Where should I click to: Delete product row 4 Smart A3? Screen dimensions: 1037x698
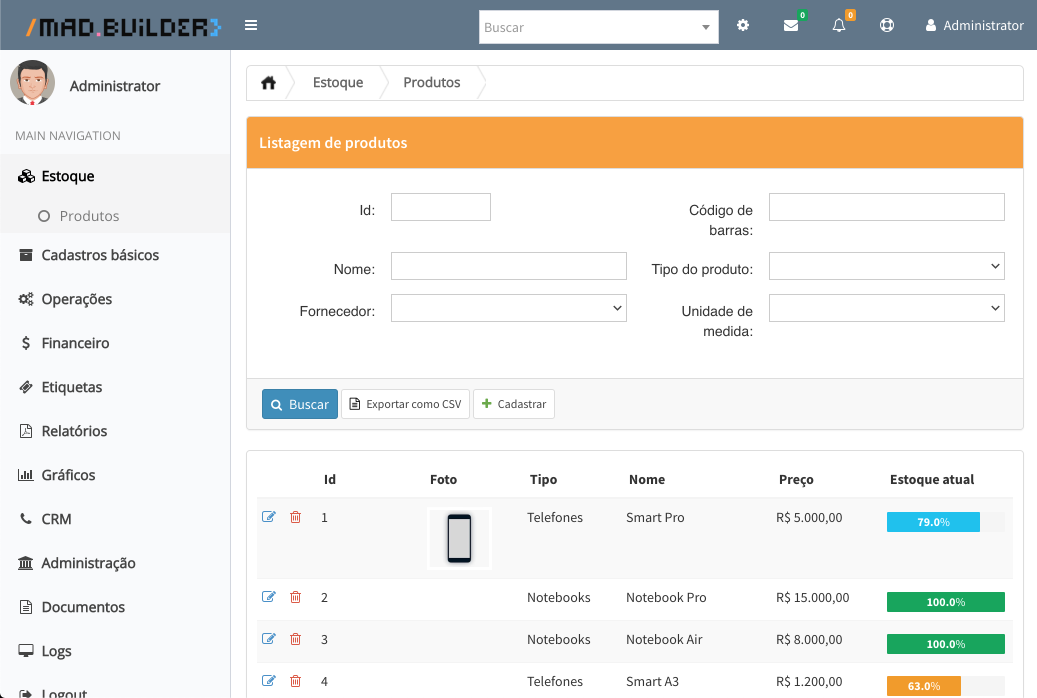click(296, 681)
